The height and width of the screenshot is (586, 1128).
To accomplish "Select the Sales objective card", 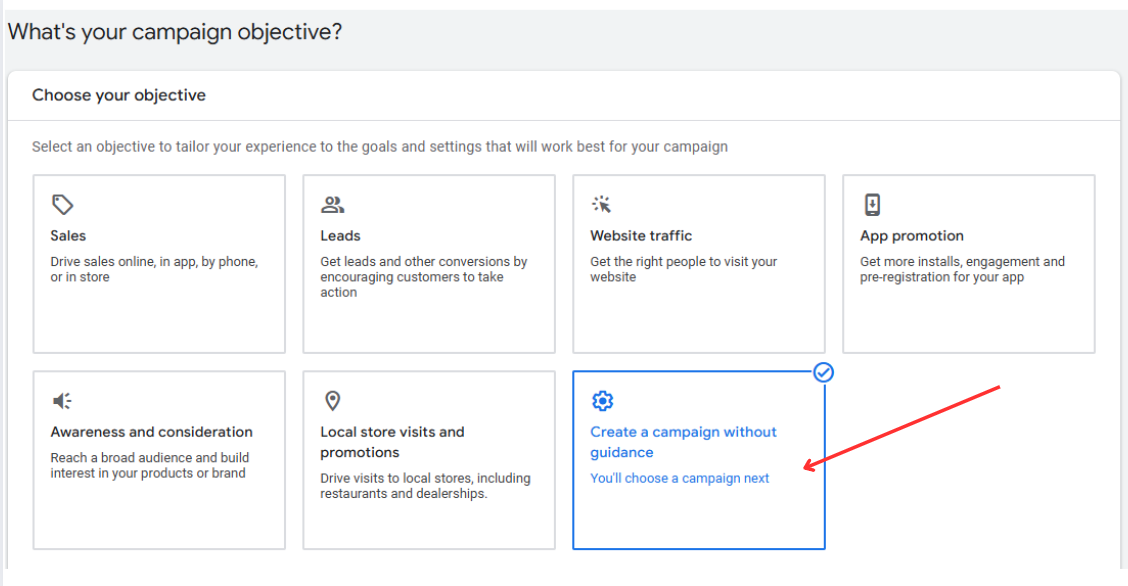I will (x=159, y=264).
